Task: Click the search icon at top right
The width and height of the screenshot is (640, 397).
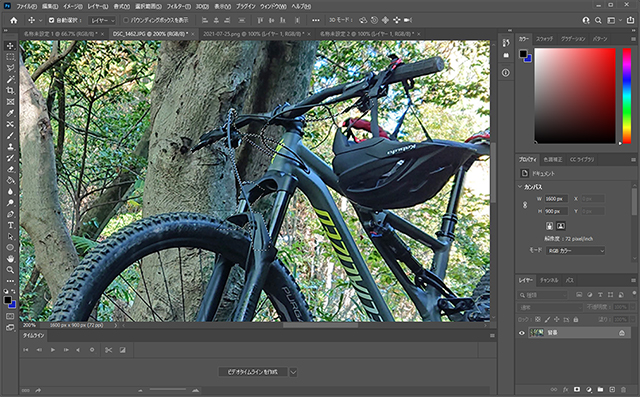Action: 598,20
